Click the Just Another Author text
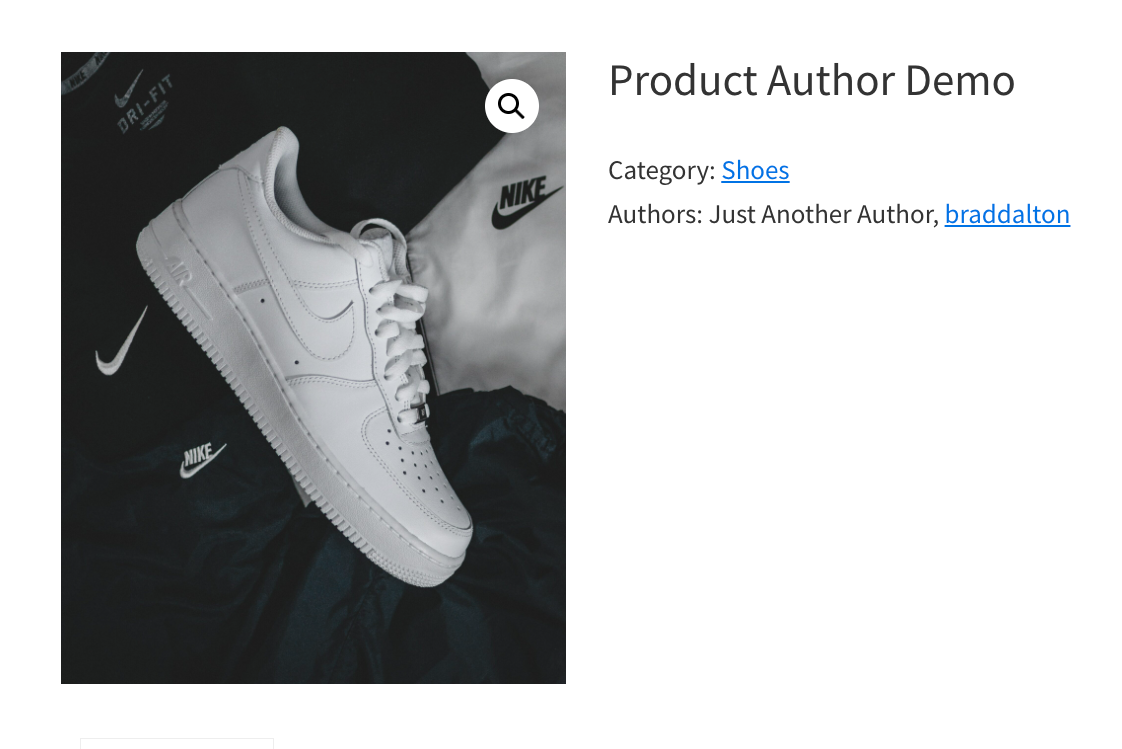This screenshot has height=749, width=1122. 823,214
